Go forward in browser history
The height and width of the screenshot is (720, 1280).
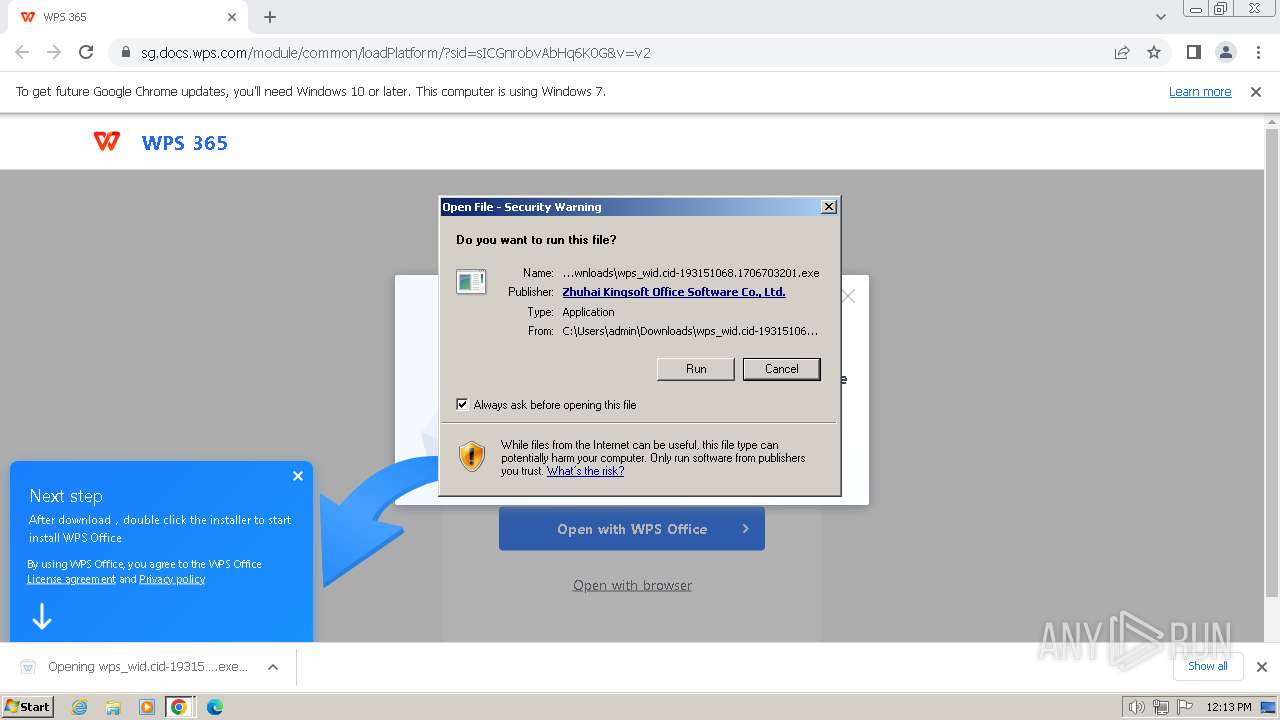54,52
